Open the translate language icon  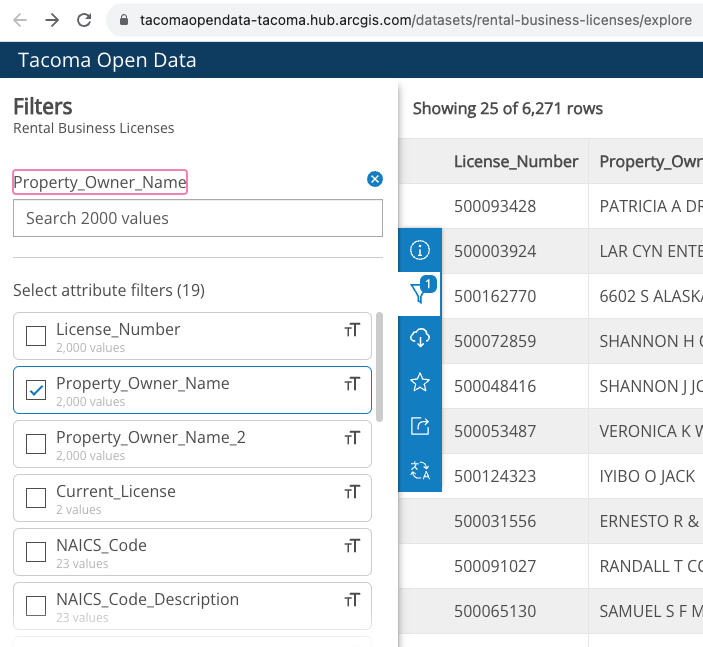pos(420,470)
